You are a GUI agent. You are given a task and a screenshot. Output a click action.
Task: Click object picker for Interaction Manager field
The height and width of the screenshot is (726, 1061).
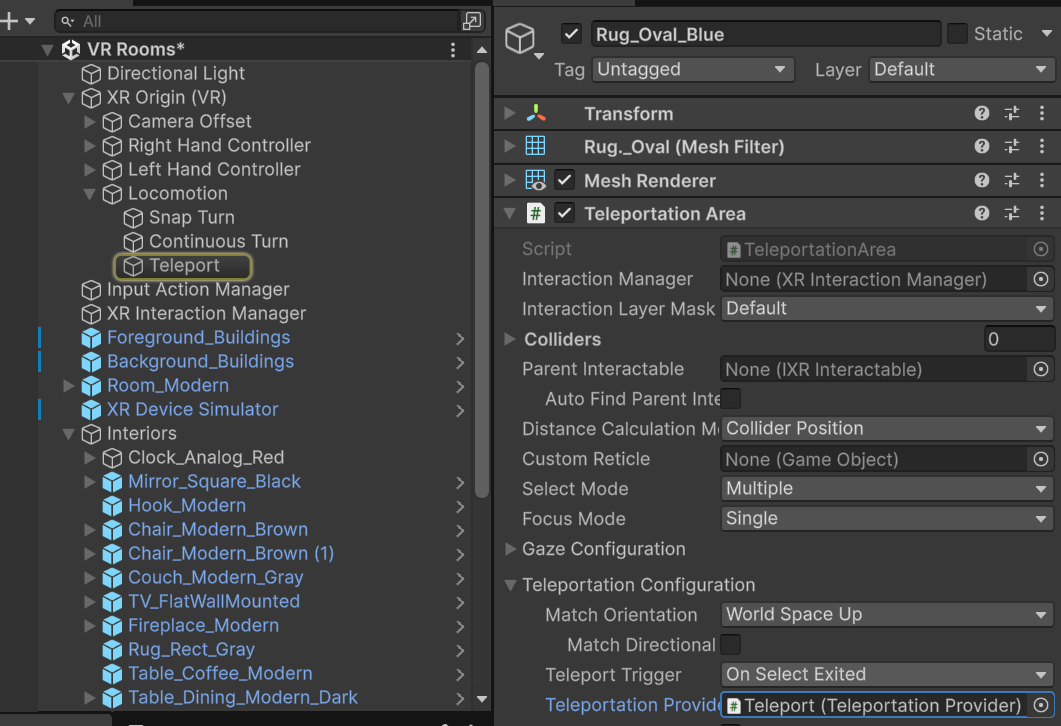(1041, 279)
